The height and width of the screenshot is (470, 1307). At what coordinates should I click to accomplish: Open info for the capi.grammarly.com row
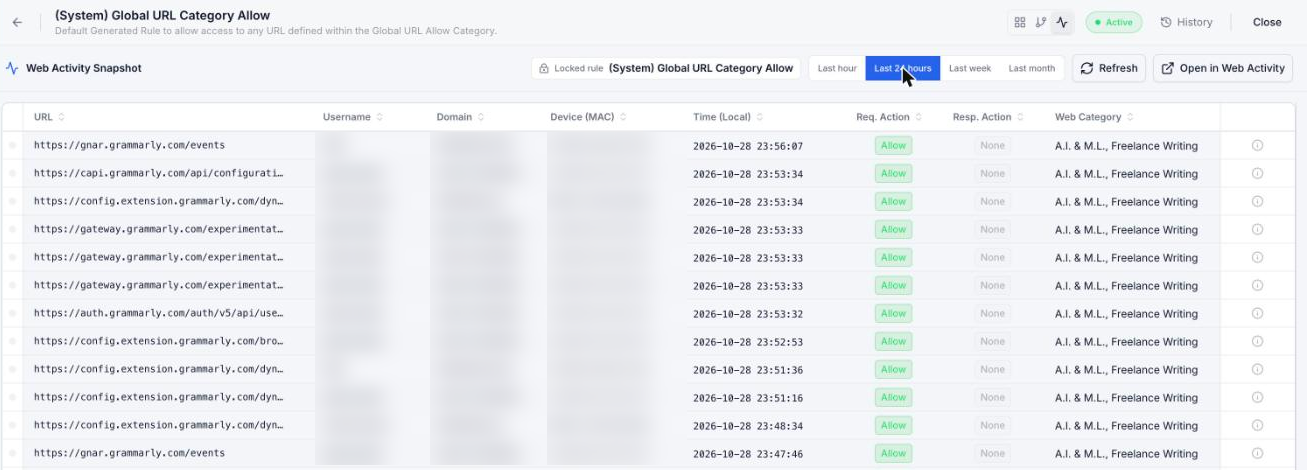[x=1257, y=173]
